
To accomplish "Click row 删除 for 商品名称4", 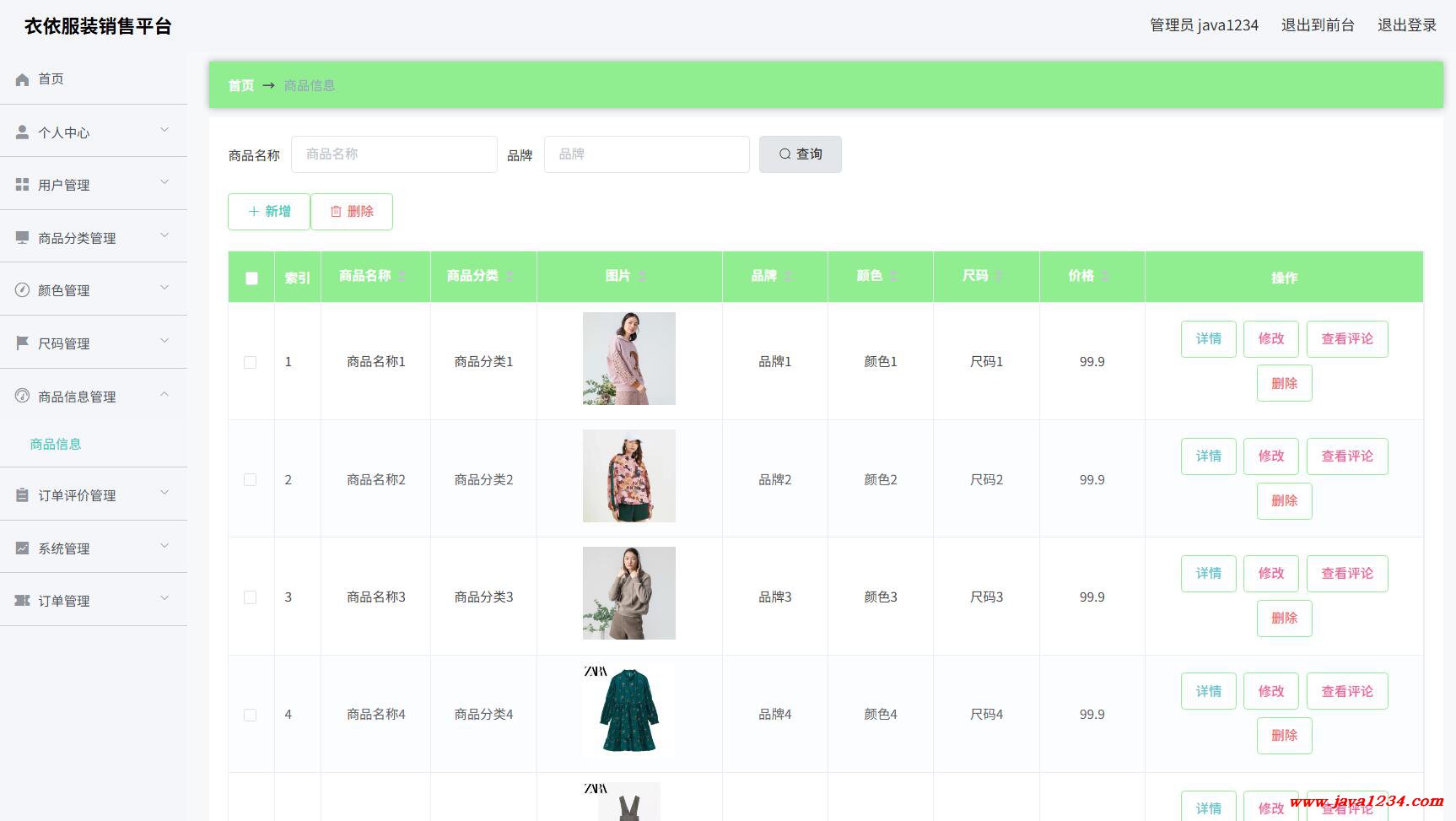I will 1285,736.
